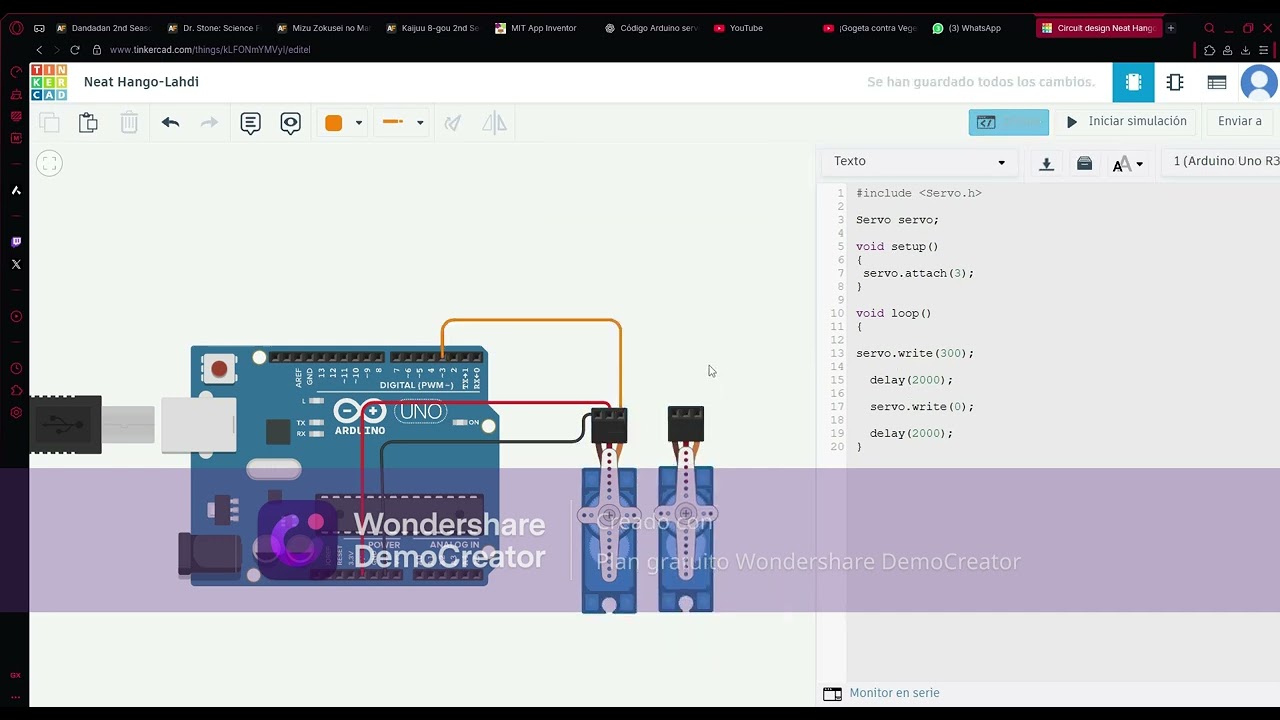Viewport: 1280px width, 720px height.
Task: Download the code file
Action: (1046, 163)
